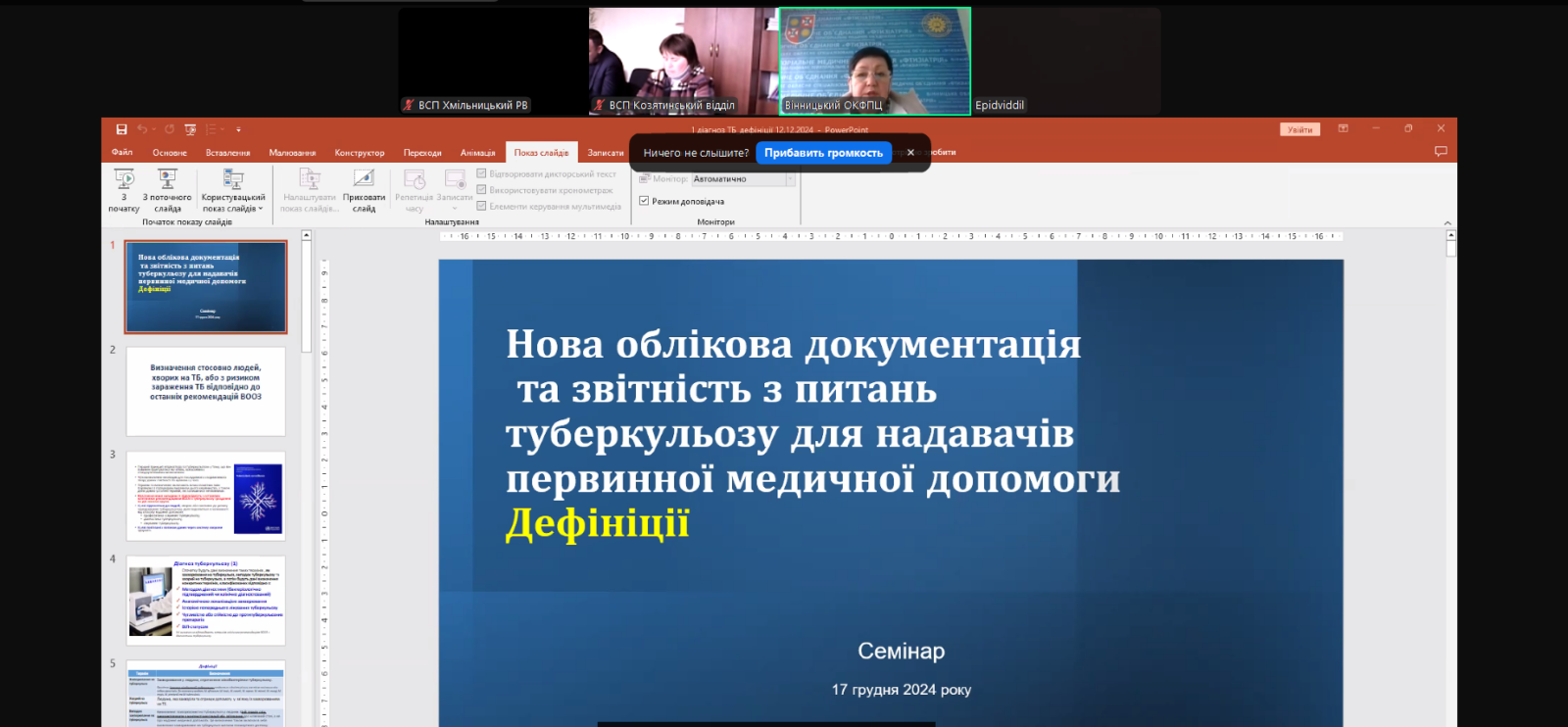Open the comments speech bubble icon
The image size is (1568, 727).
tap(1441, 152)
